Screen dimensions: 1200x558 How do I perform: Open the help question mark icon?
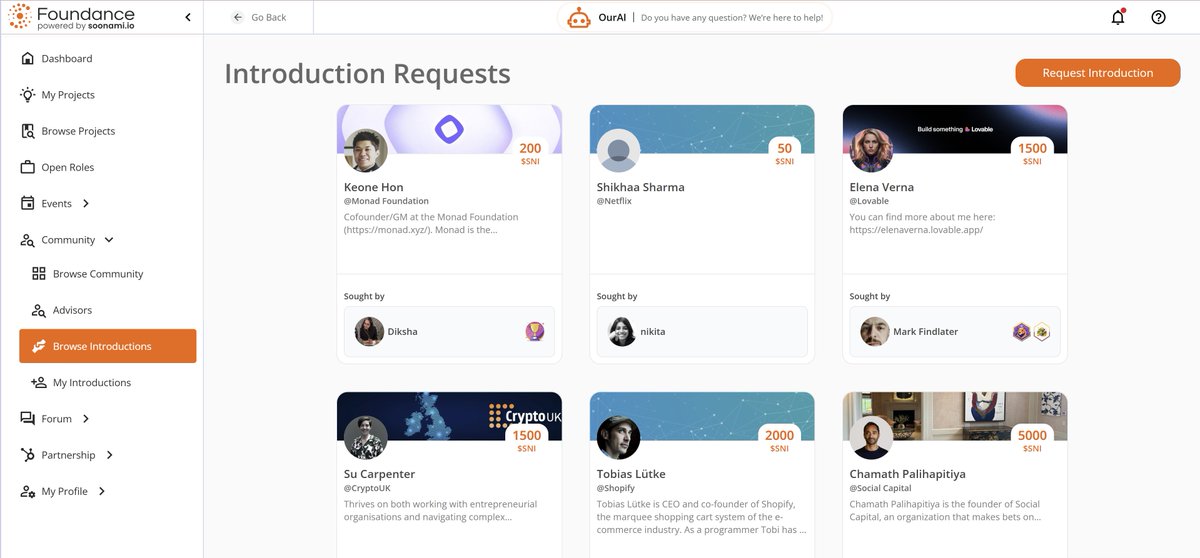(x=1158, y=17)
